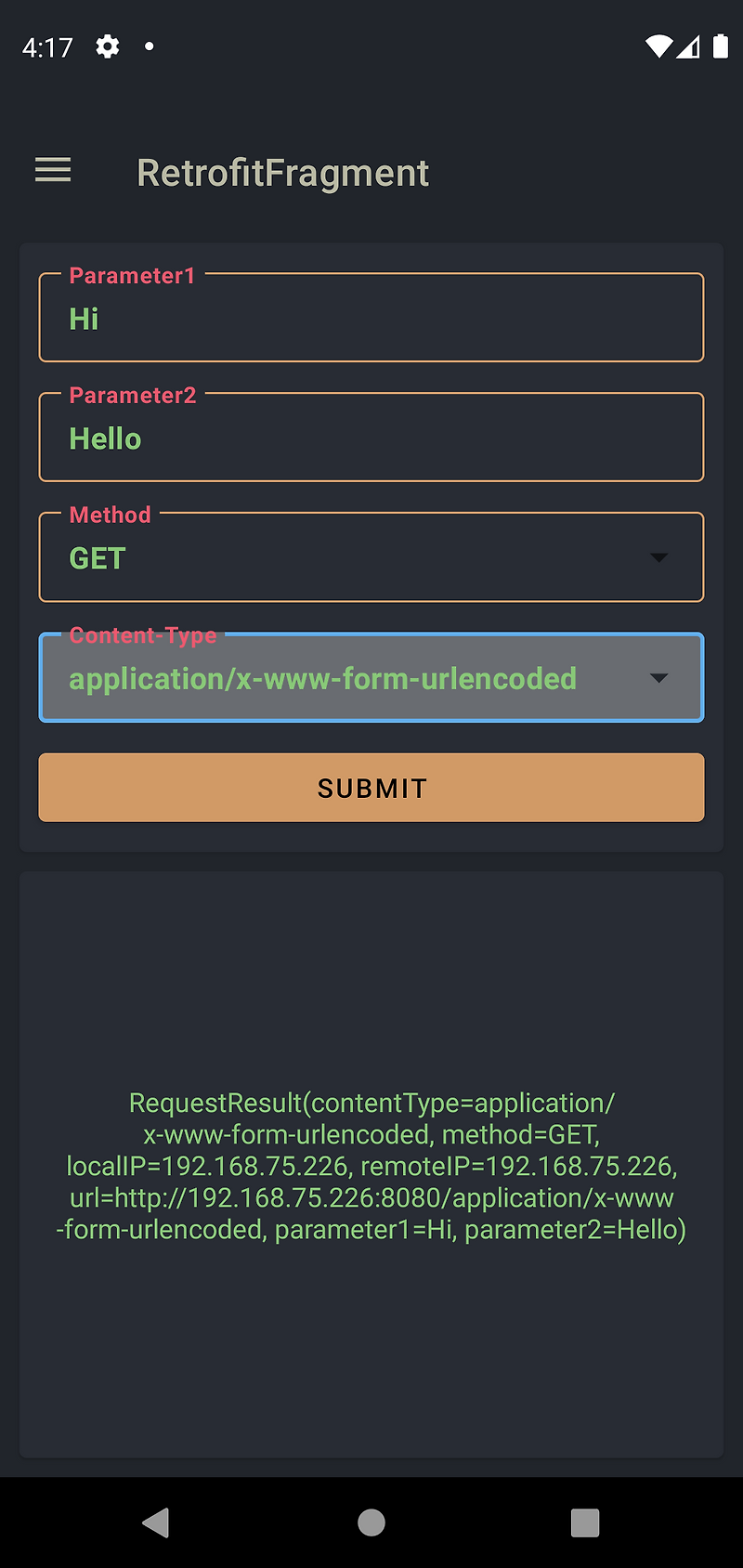Tap the clock showing 4:17

tap(47, 46)
